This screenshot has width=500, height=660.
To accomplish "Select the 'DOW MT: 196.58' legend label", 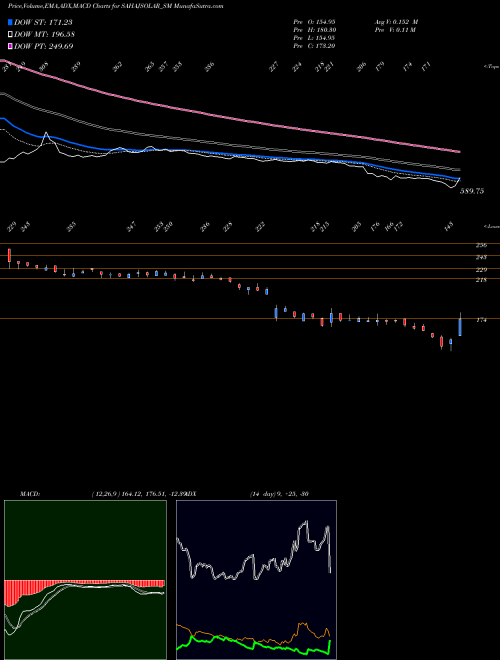I will pos(44,35).
